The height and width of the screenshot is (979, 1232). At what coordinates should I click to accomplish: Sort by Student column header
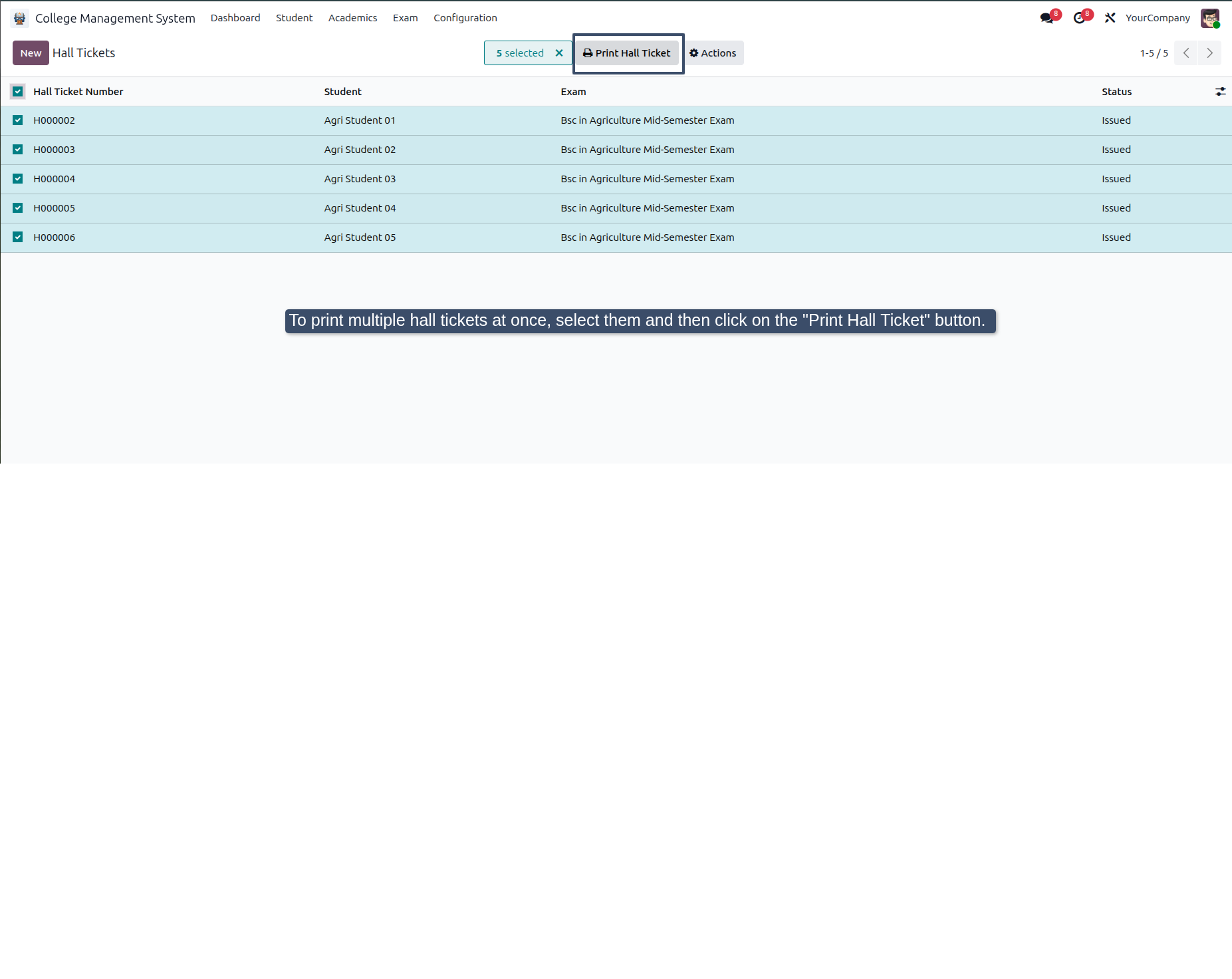click(x=343, y=92)
